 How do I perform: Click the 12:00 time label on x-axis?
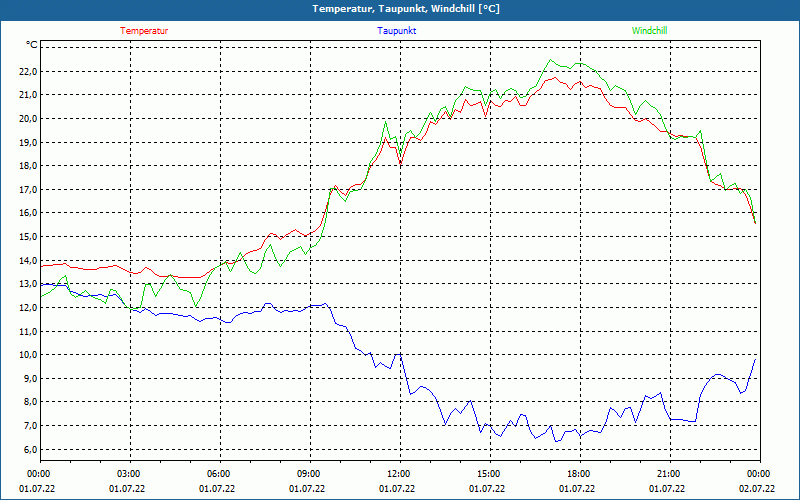click(400, 474)
